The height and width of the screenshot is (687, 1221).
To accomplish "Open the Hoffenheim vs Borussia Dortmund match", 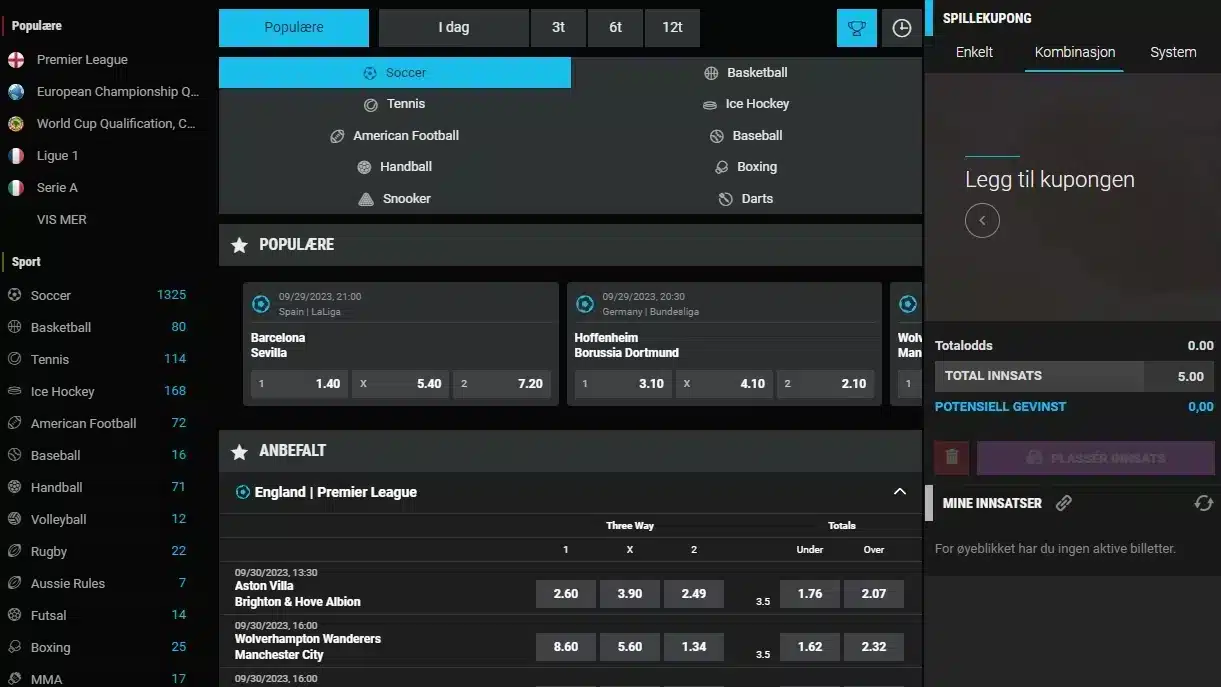I will [724, 344].
